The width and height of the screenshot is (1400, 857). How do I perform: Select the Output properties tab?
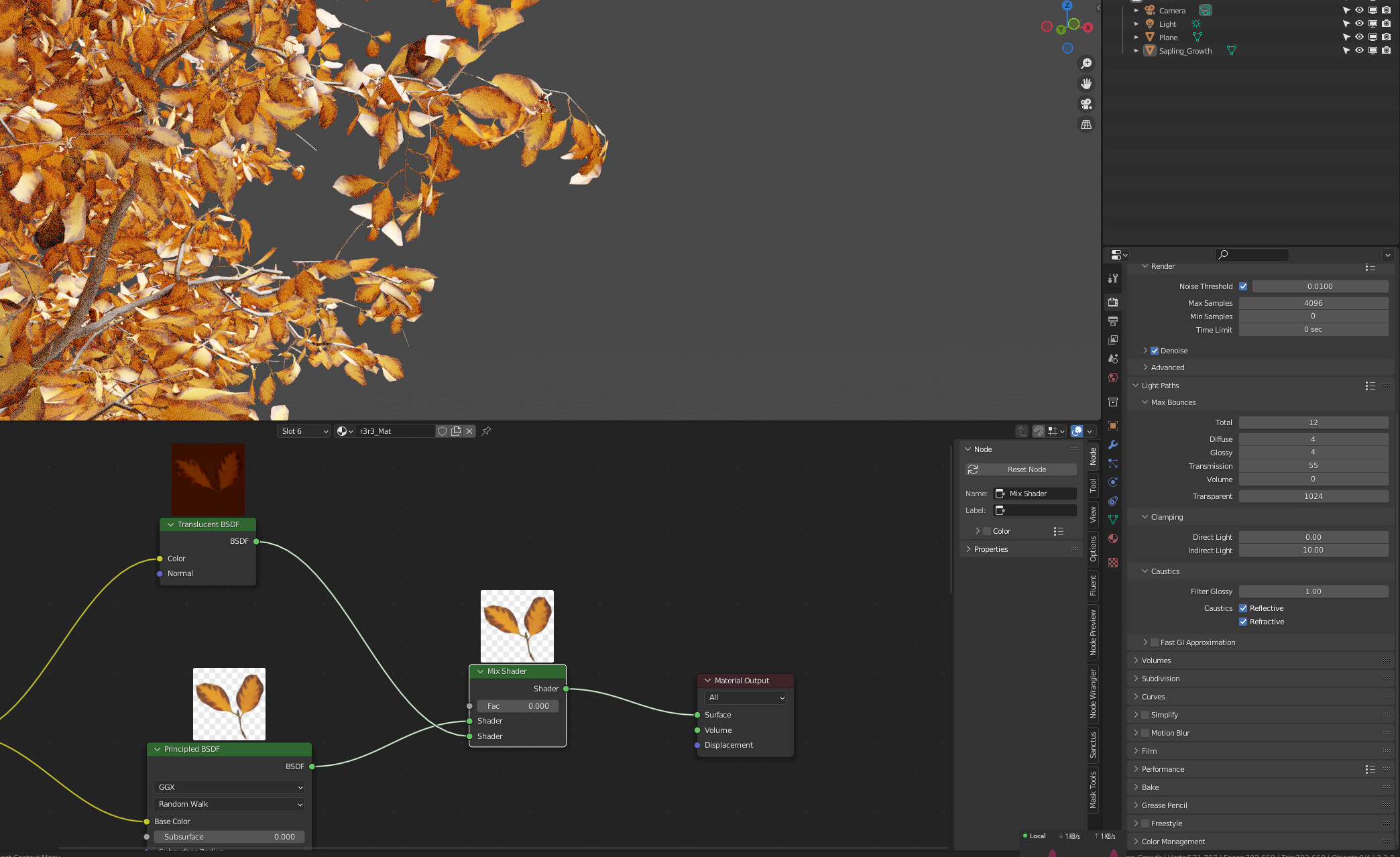point(1113,321)
